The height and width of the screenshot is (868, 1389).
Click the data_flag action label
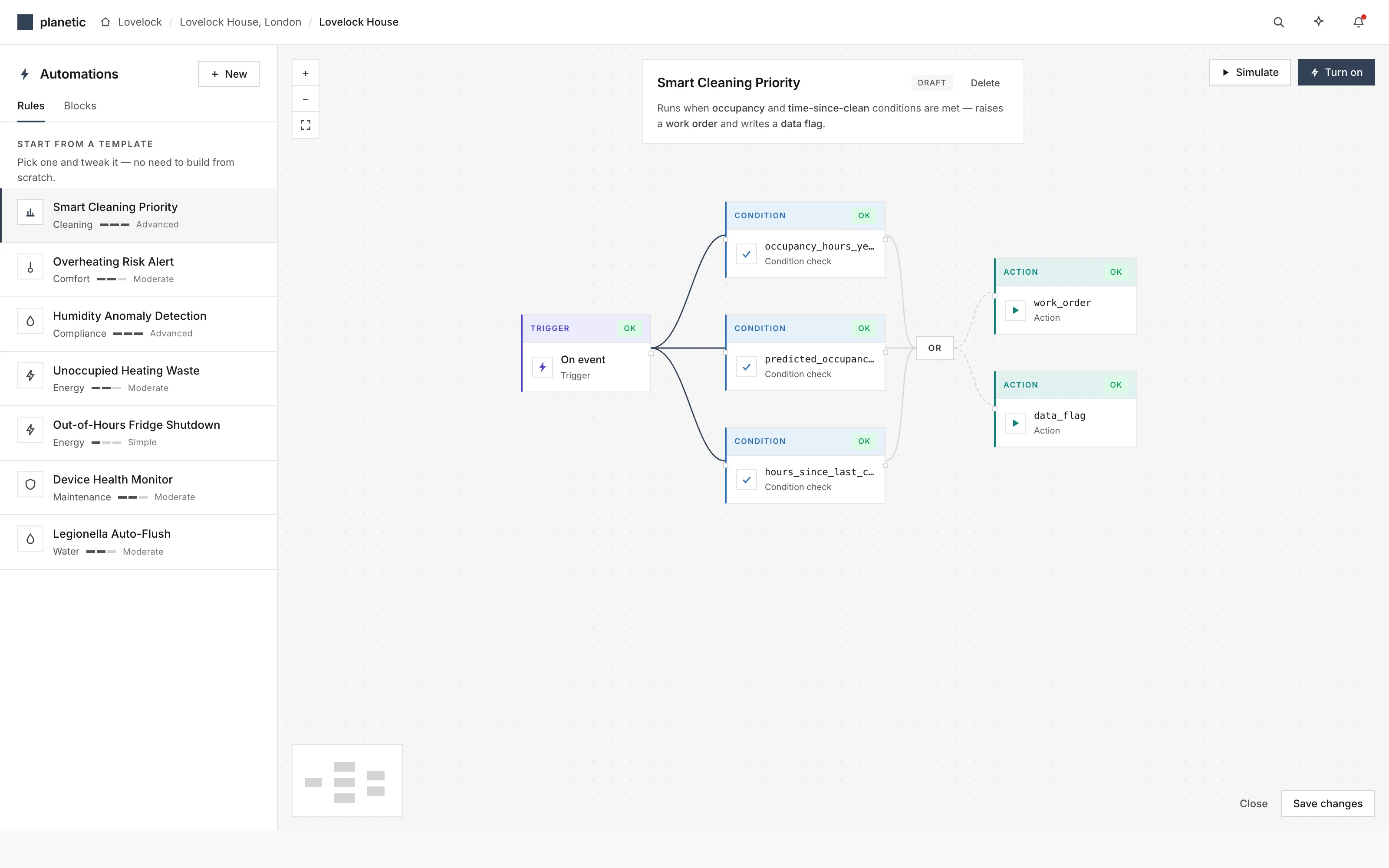point(1060,416)
